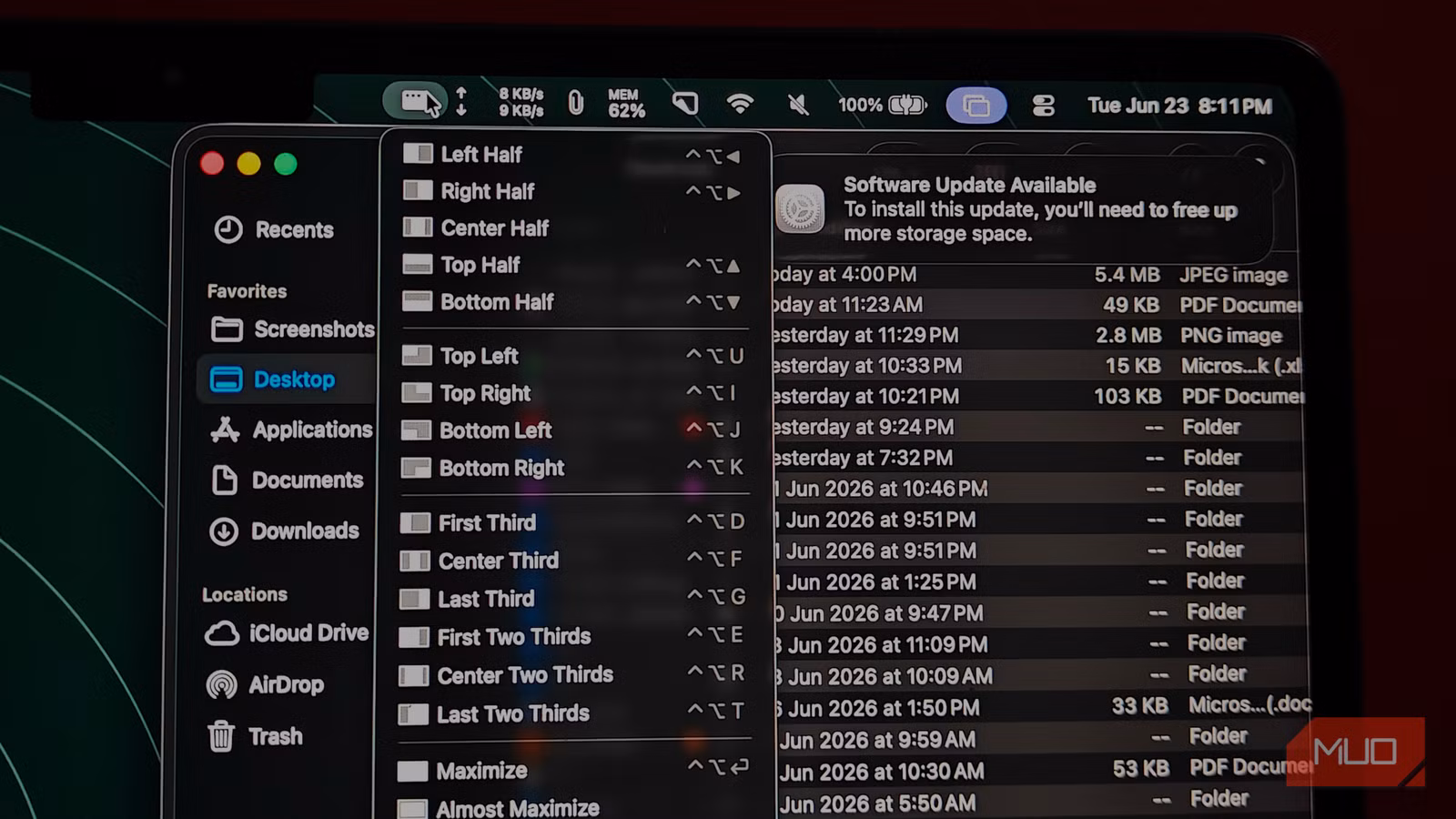This screenshot has width=1456, height=819.
Task: Open the 100% battery status
Action: (x=882, y=105)
